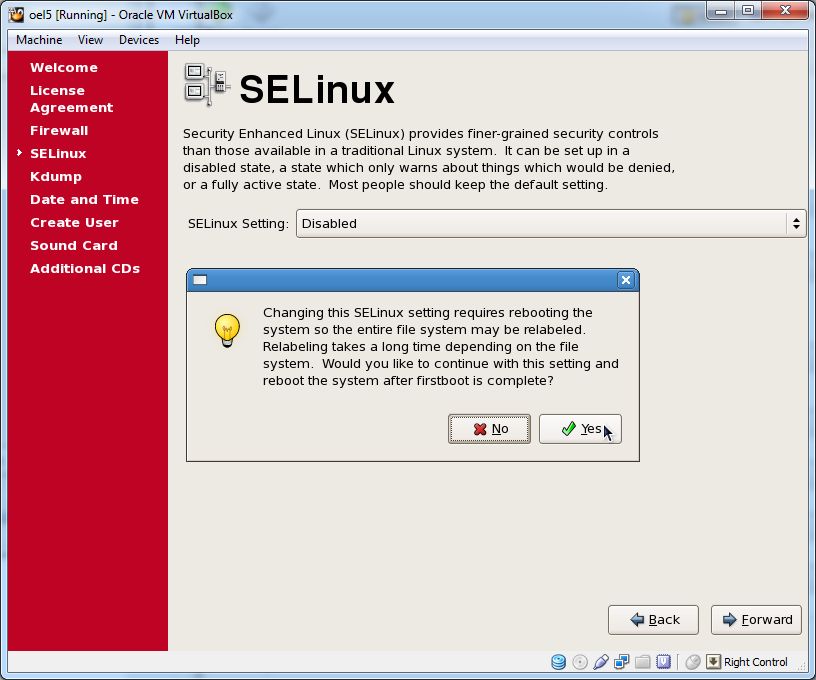This screenshot has width=816, height=680.
Task: Select Kdump in the setup sidebar
Action: point(56,177)
